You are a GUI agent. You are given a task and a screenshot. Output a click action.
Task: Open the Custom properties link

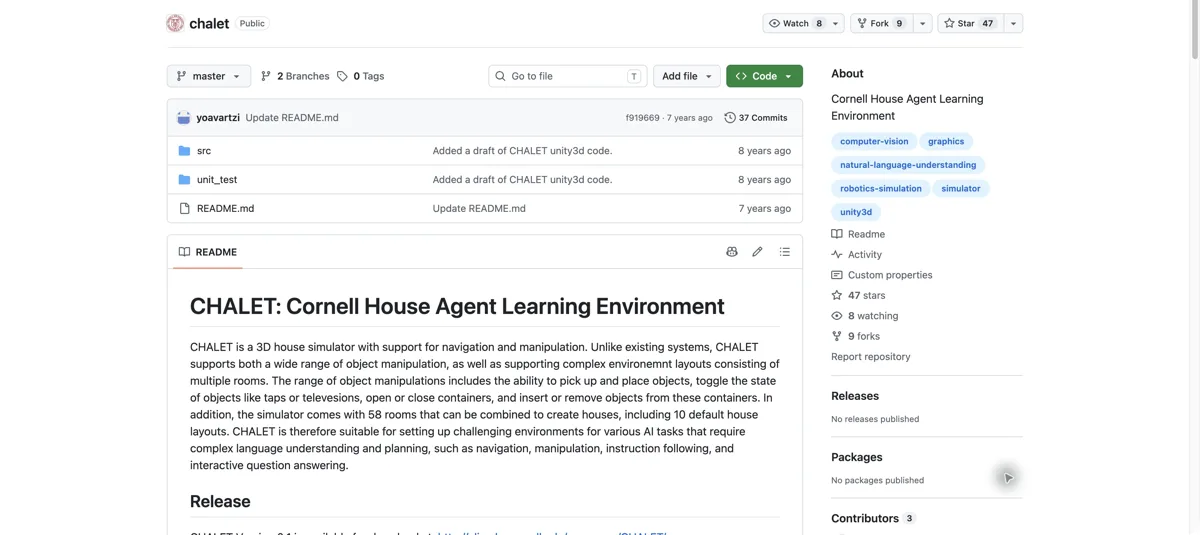882,275
